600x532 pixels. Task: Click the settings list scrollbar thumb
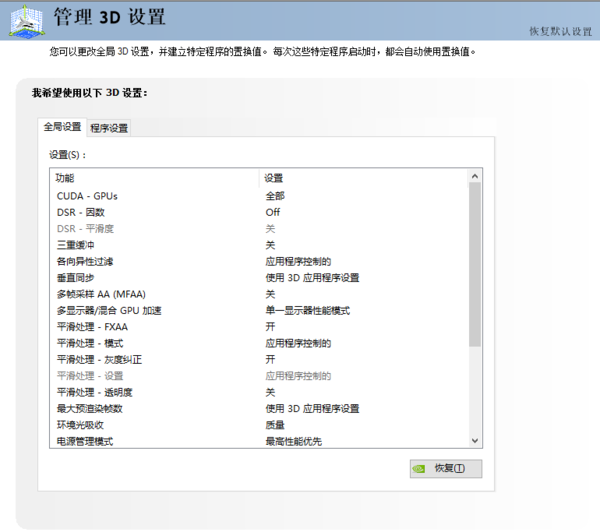pos(475,264)
